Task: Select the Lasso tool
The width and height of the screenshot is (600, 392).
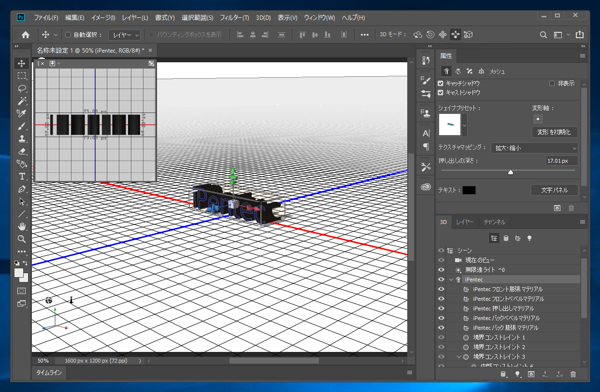Action: pos(22,88)
